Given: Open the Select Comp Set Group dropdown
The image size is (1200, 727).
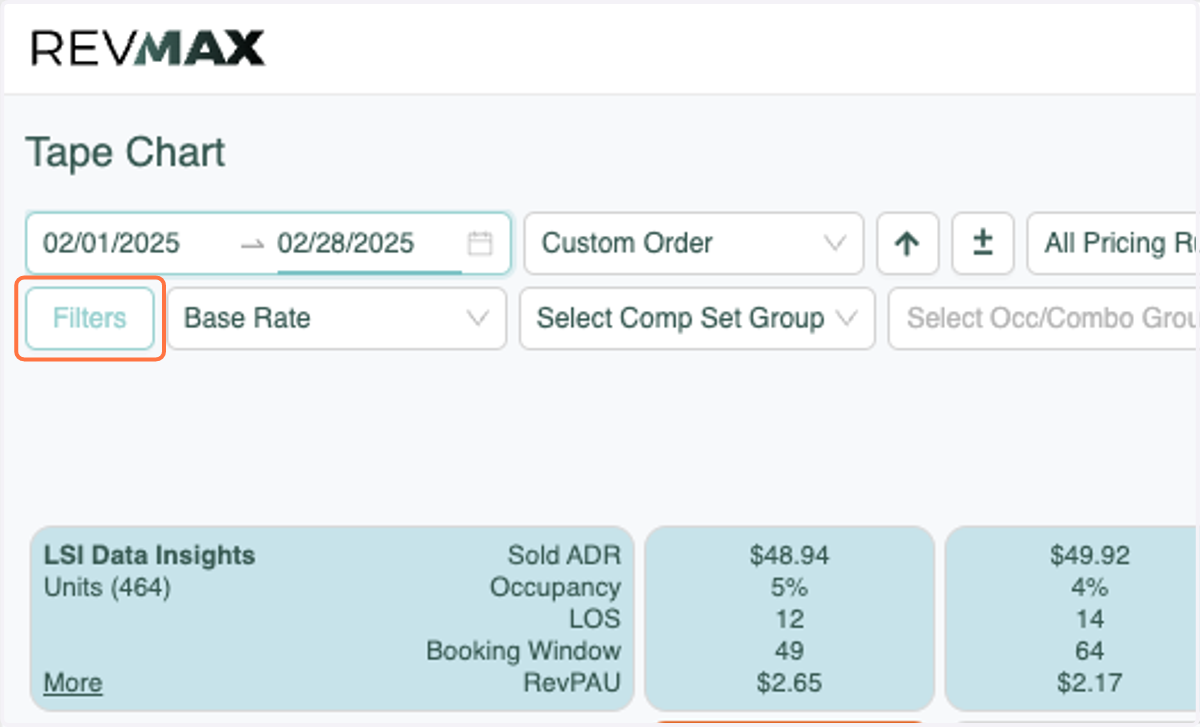Looking at the screenshot, I should click(x=697, y=318).
